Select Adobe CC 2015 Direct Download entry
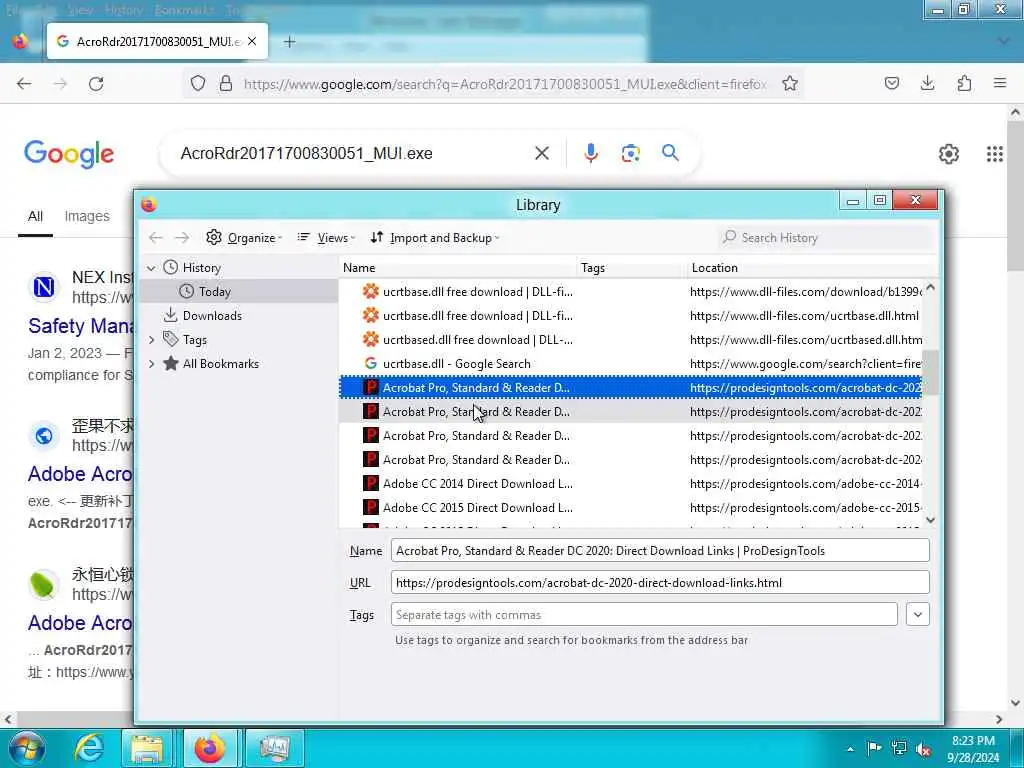This screenshot has width=1024, height=768. (x=630, y=508)
